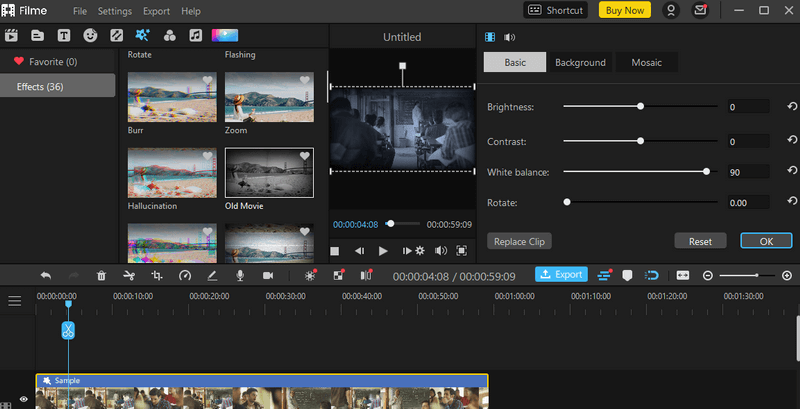
Task: Click the Rotate slider handle
Action: pyautogui.click(x=566, y=202)
